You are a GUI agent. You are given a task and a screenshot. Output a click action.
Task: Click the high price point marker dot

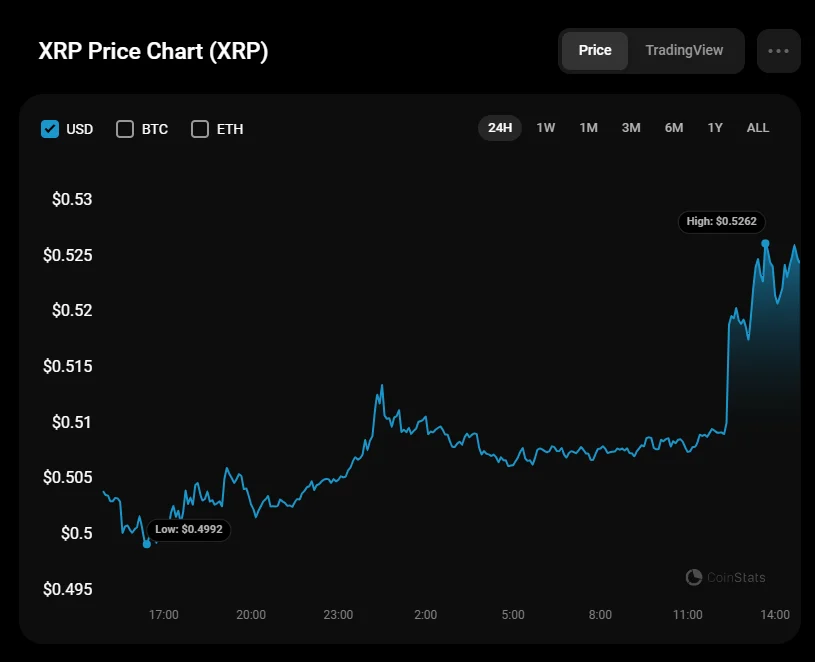765,243
